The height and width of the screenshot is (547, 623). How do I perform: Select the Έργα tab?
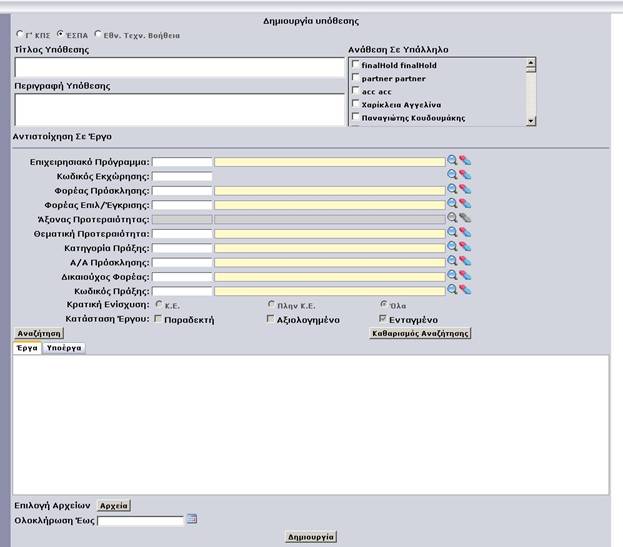25,348
